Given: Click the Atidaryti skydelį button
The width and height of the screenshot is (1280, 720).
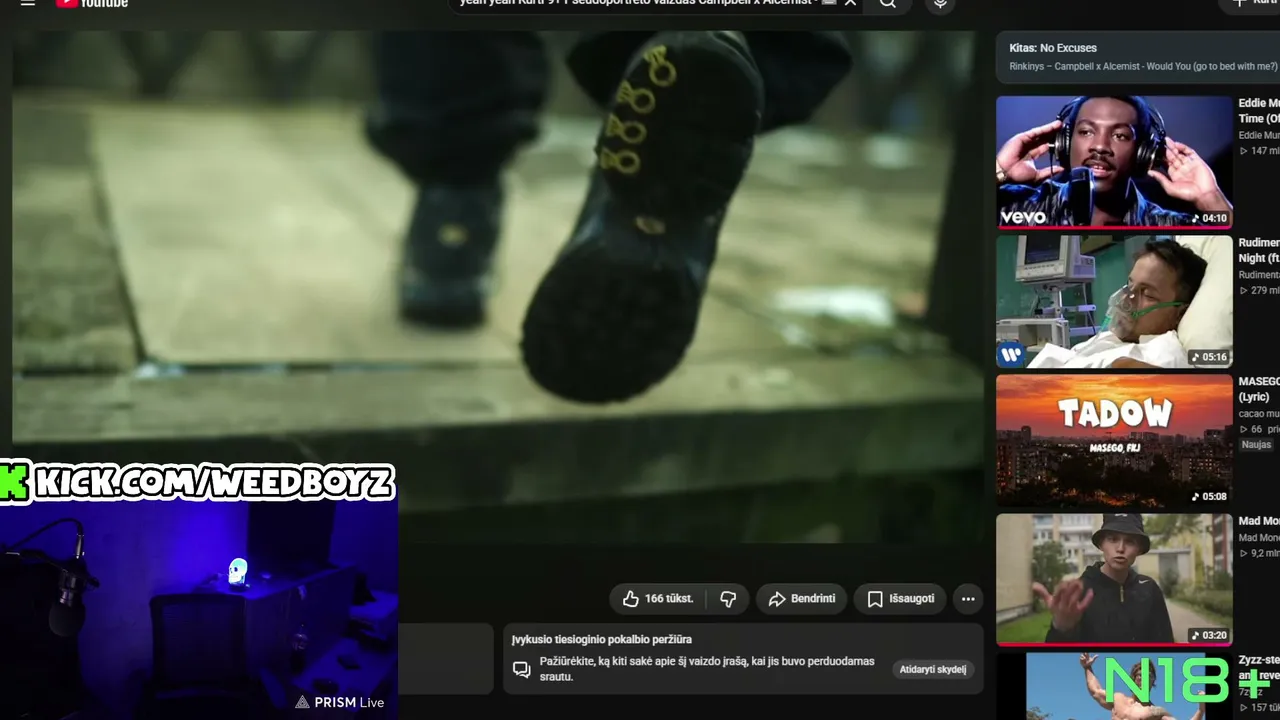Looking at the screenshot, I should (x=933, y=669).
